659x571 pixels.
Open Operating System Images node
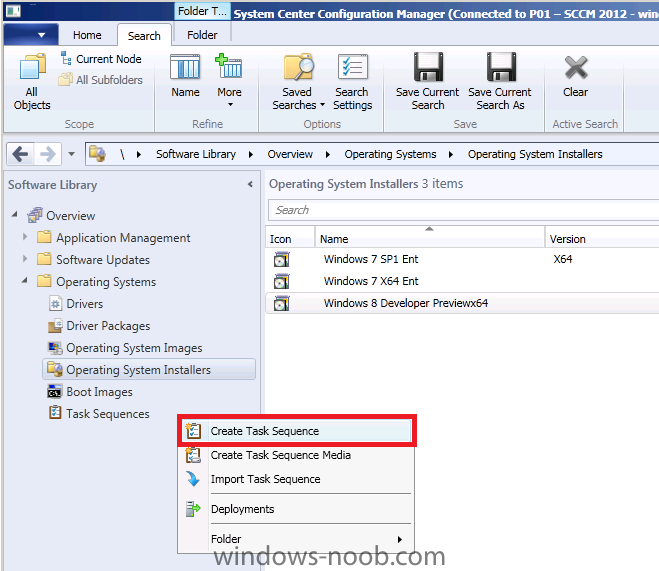pos(134,348)
